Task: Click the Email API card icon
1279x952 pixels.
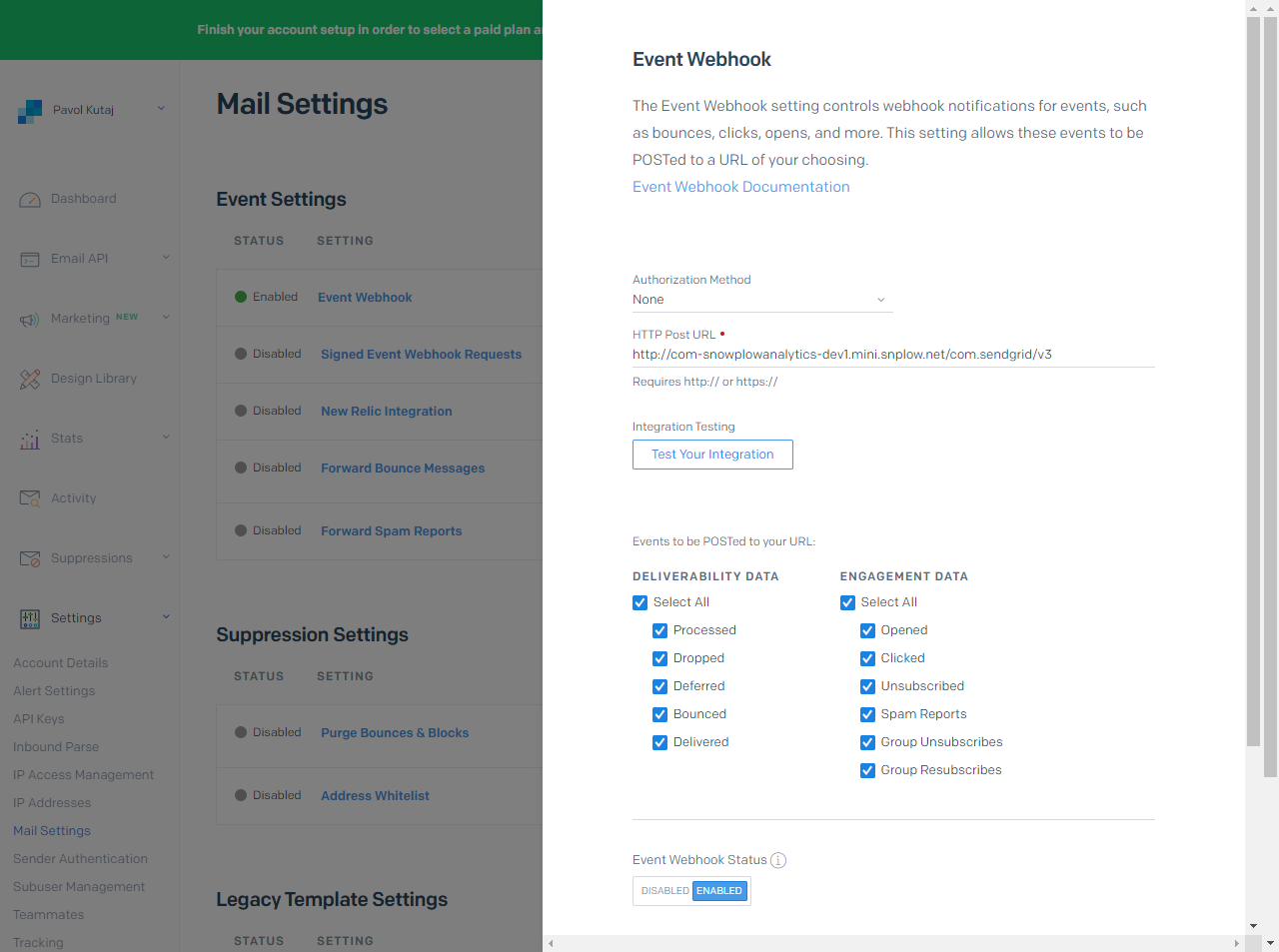Action: tap(30, 260)
